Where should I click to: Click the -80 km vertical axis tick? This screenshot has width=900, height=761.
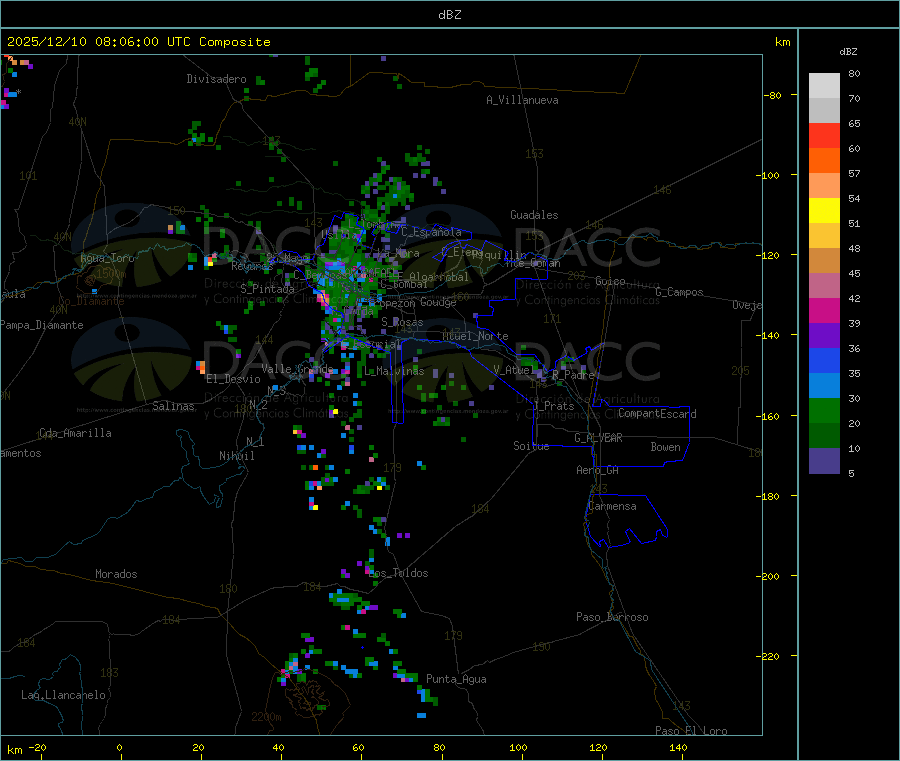point(773,95)
